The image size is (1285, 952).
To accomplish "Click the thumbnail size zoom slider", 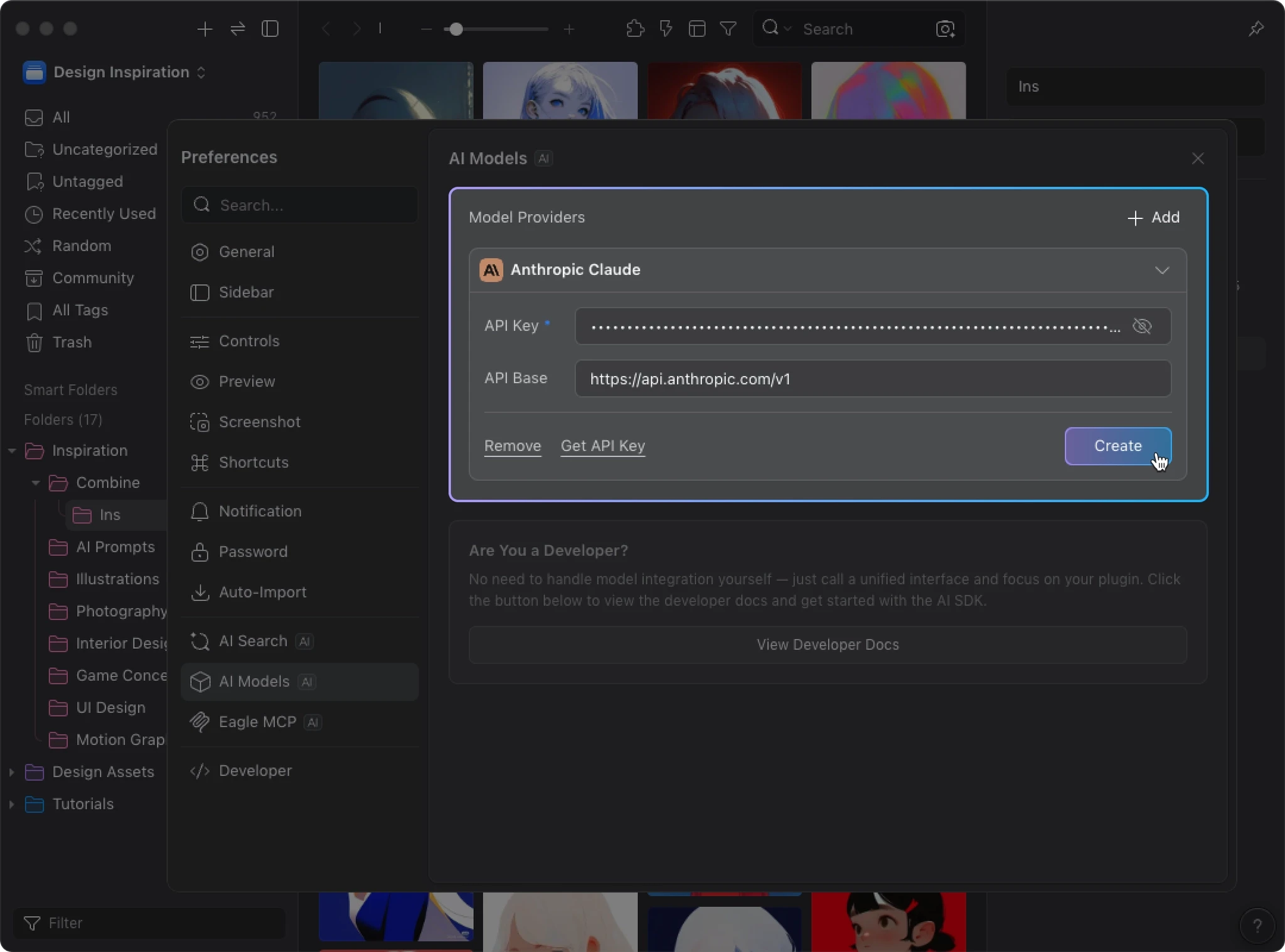I will click(x=456, y=29).
